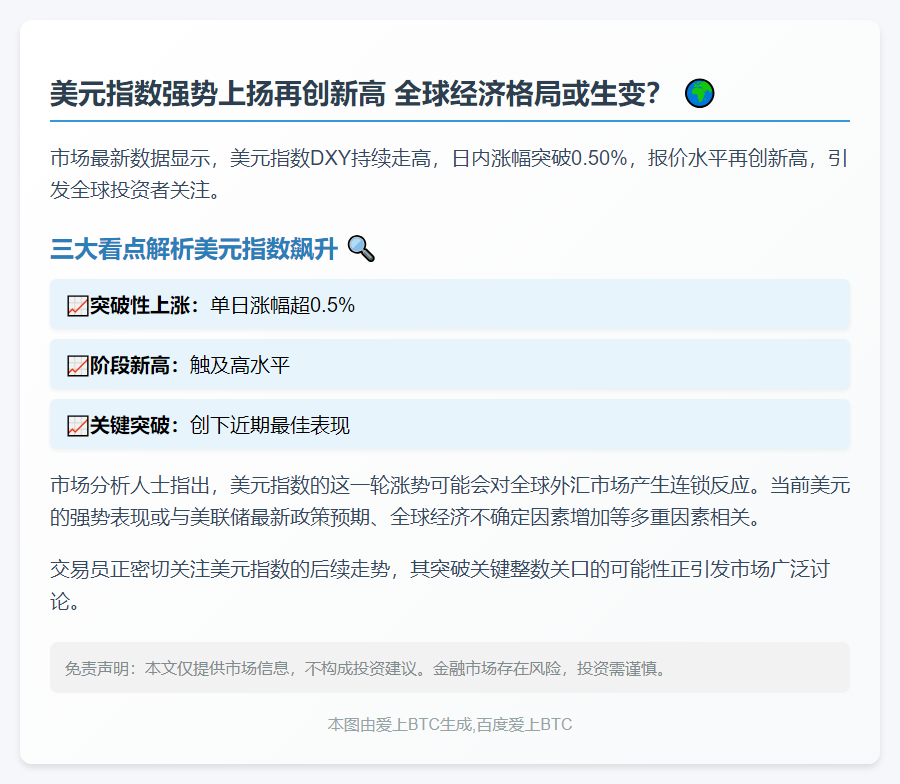
Task: Click the chart icon beside 突破性上涨
Action: coord(77,305)
